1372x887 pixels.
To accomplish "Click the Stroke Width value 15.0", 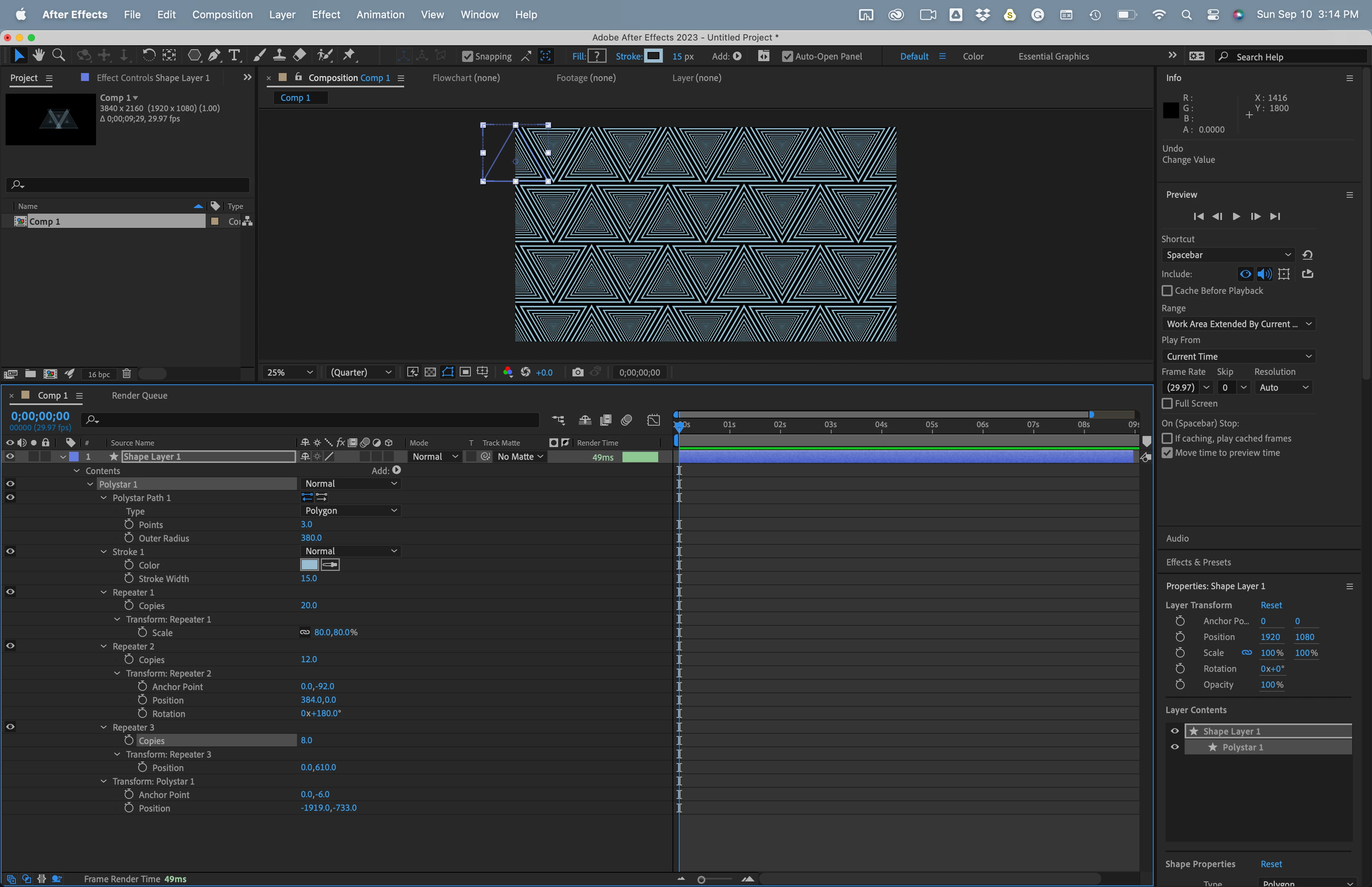I will tap(308, 578).
